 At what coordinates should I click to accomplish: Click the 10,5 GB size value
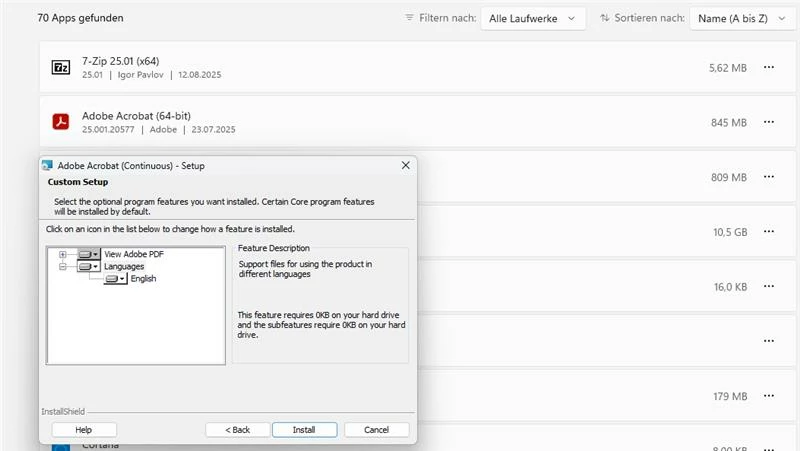click(x=730, y=232)
